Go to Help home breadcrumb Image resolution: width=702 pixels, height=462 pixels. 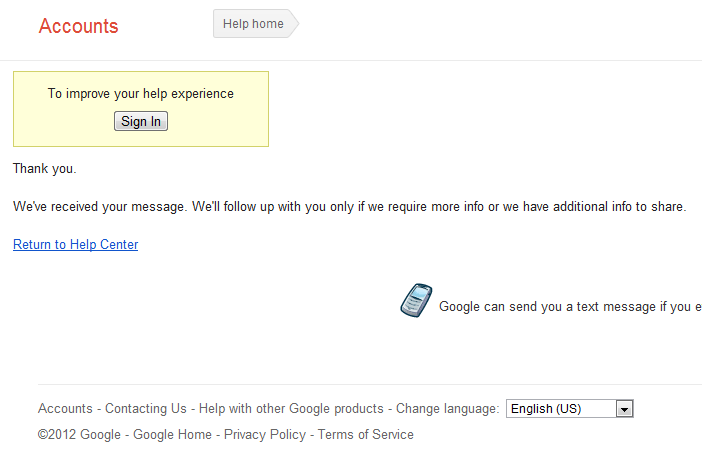(253, 24)
